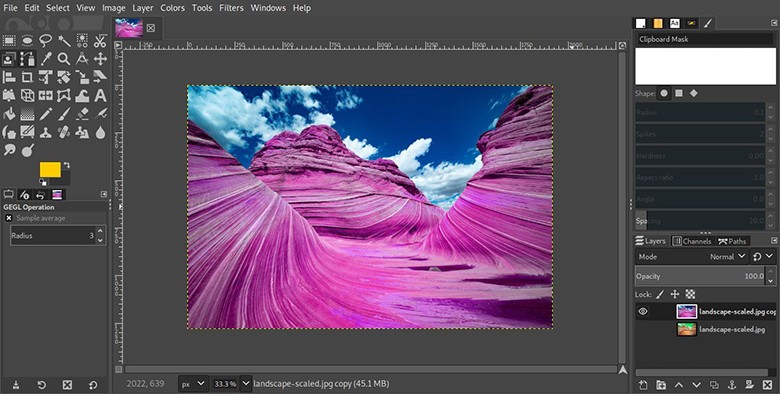The height and width of the screenshot is (394, 780).
Task: Select the Free Select lasso tool
Action: pos(46,41)
